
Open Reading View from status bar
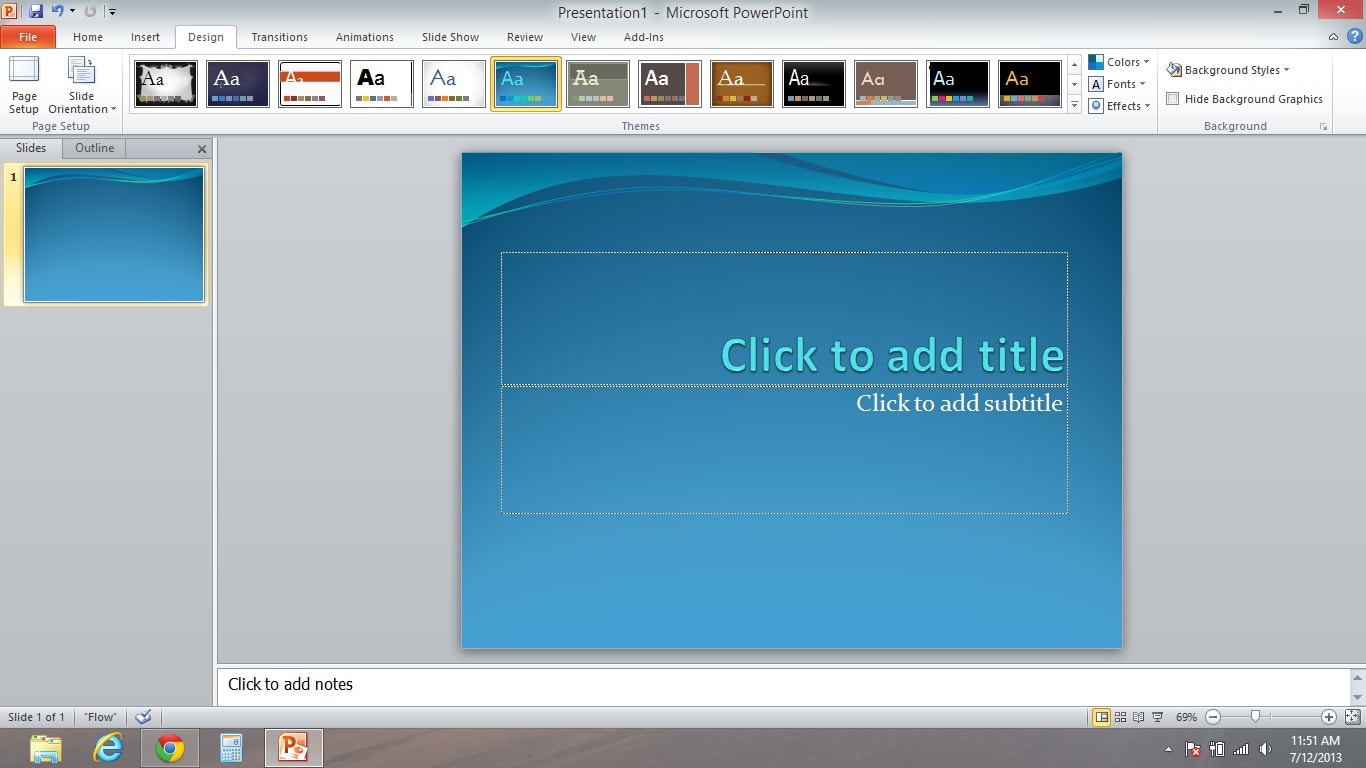(x=1138, y=717)
